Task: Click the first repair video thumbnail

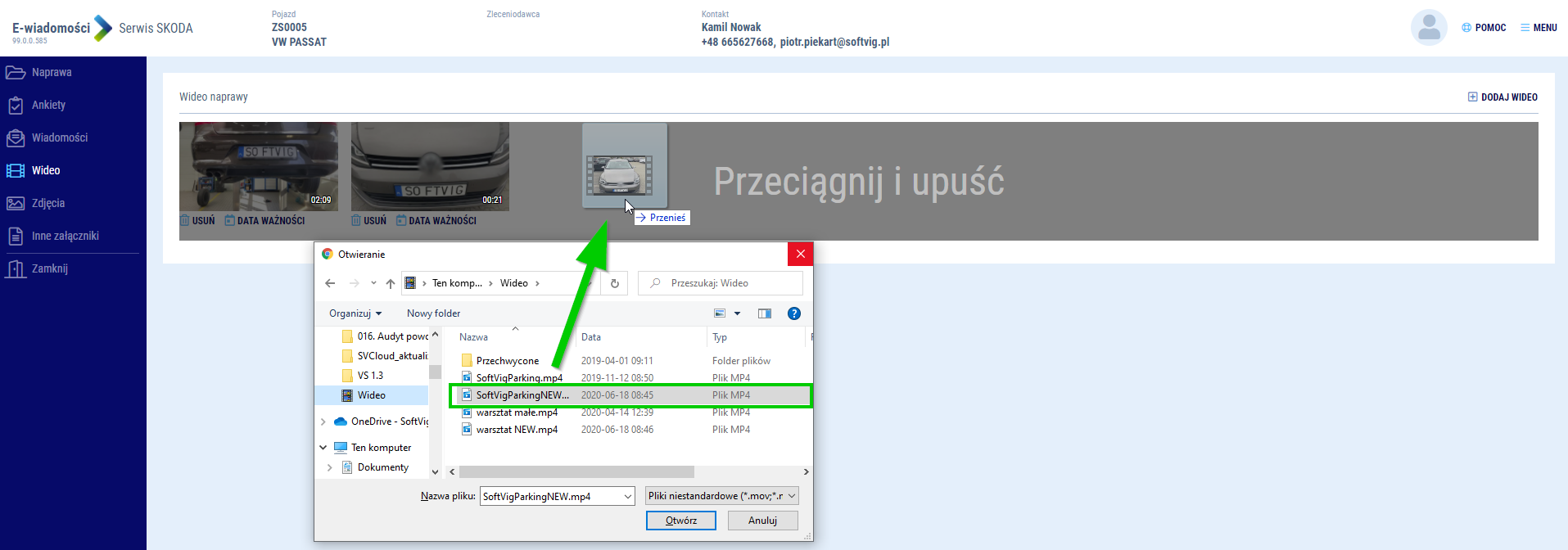Action: click(258, 166)
